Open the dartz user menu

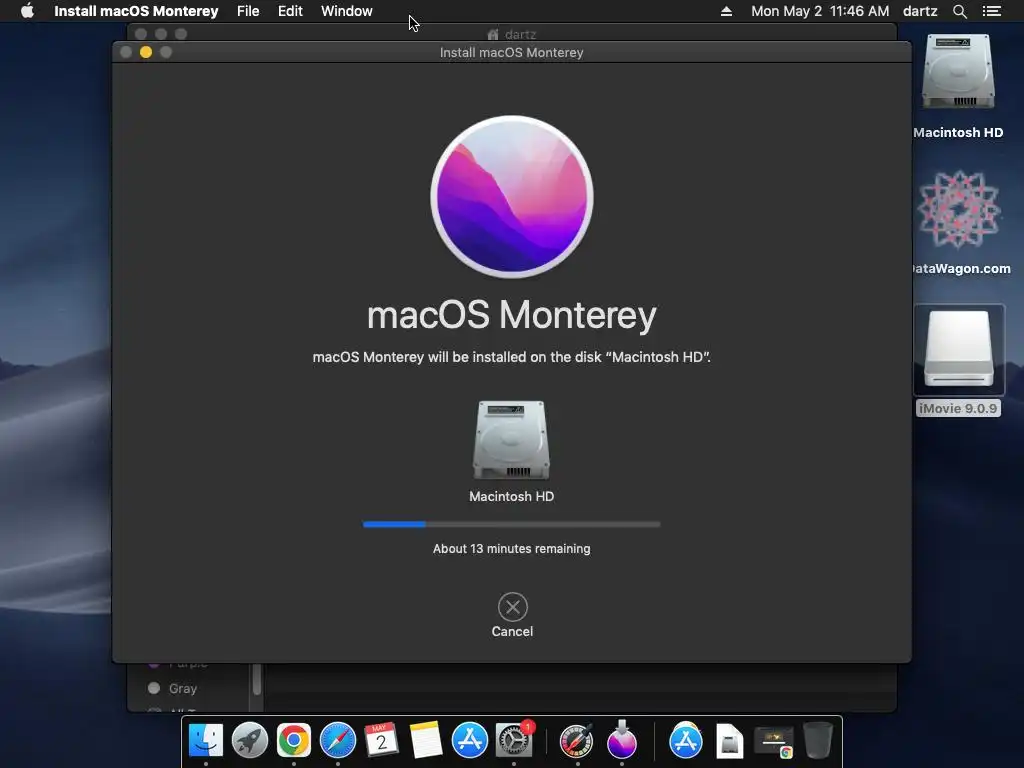[x=920, y=11]
